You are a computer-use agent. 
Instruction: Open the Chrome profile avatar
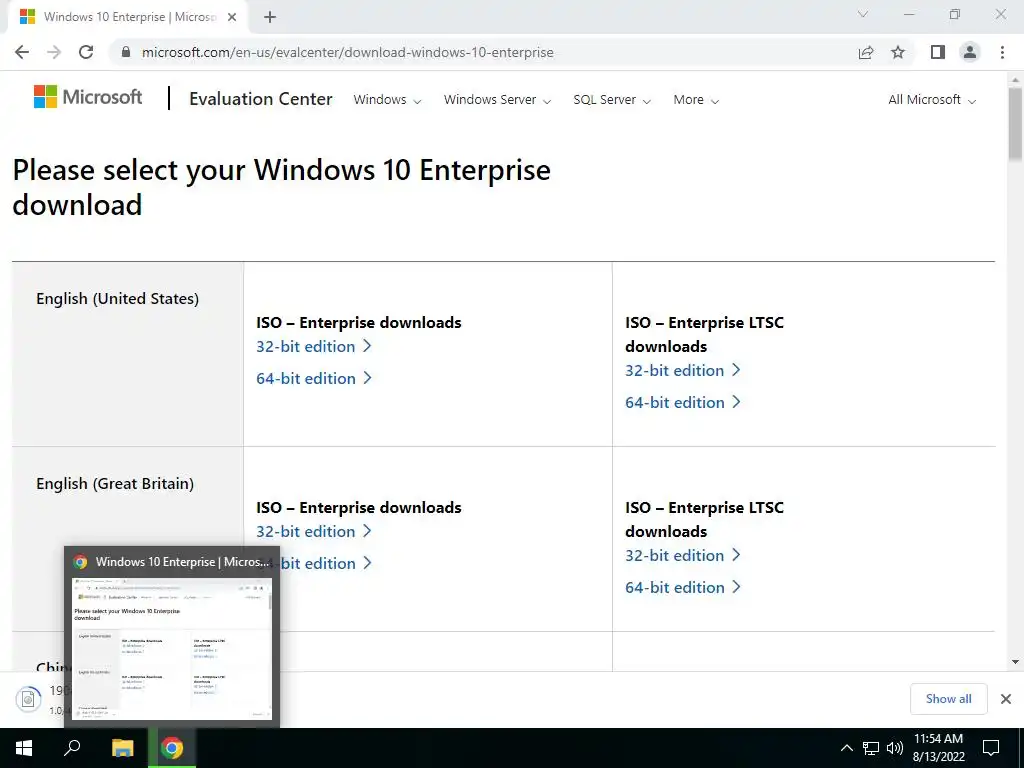[970, 52]
